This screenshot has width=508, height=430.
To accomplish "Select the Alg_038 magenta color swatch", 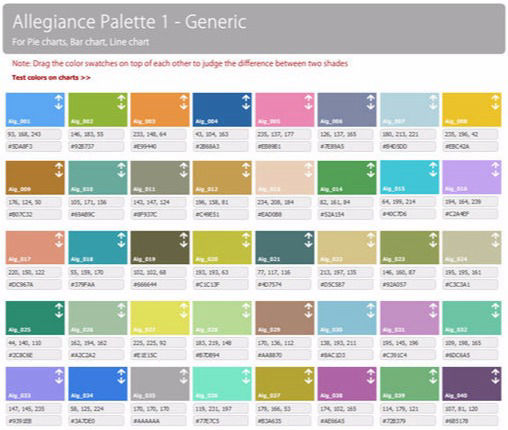I will click(x=347, y=384).
